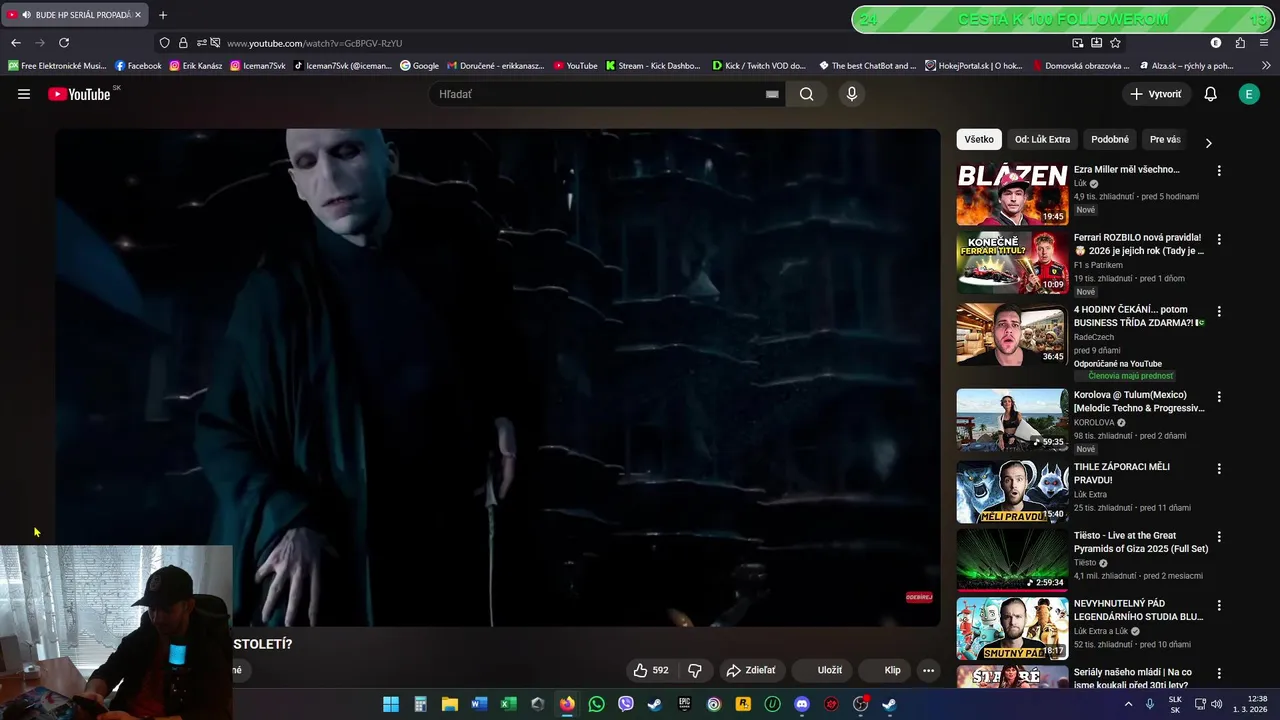
Task: Open Epic Games launcher in taskbar
Action: coord(684,704)
